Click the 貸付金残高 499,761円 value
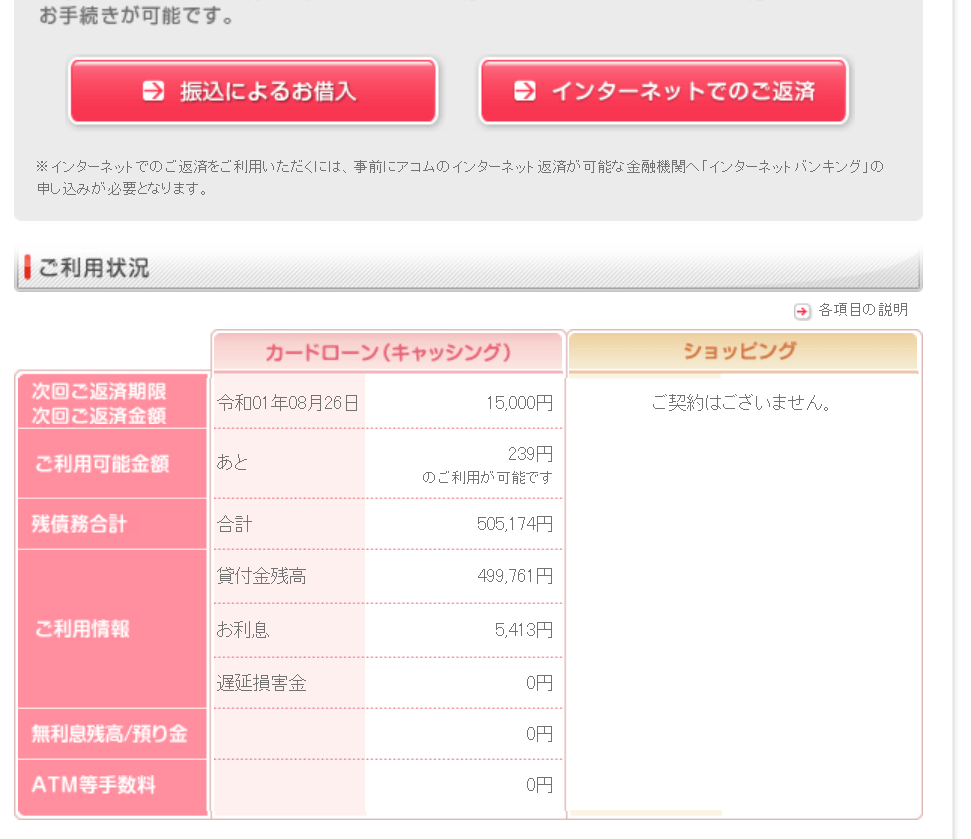Image resolution: width=971 pixels, height=839 pixels. coord(515,576)
